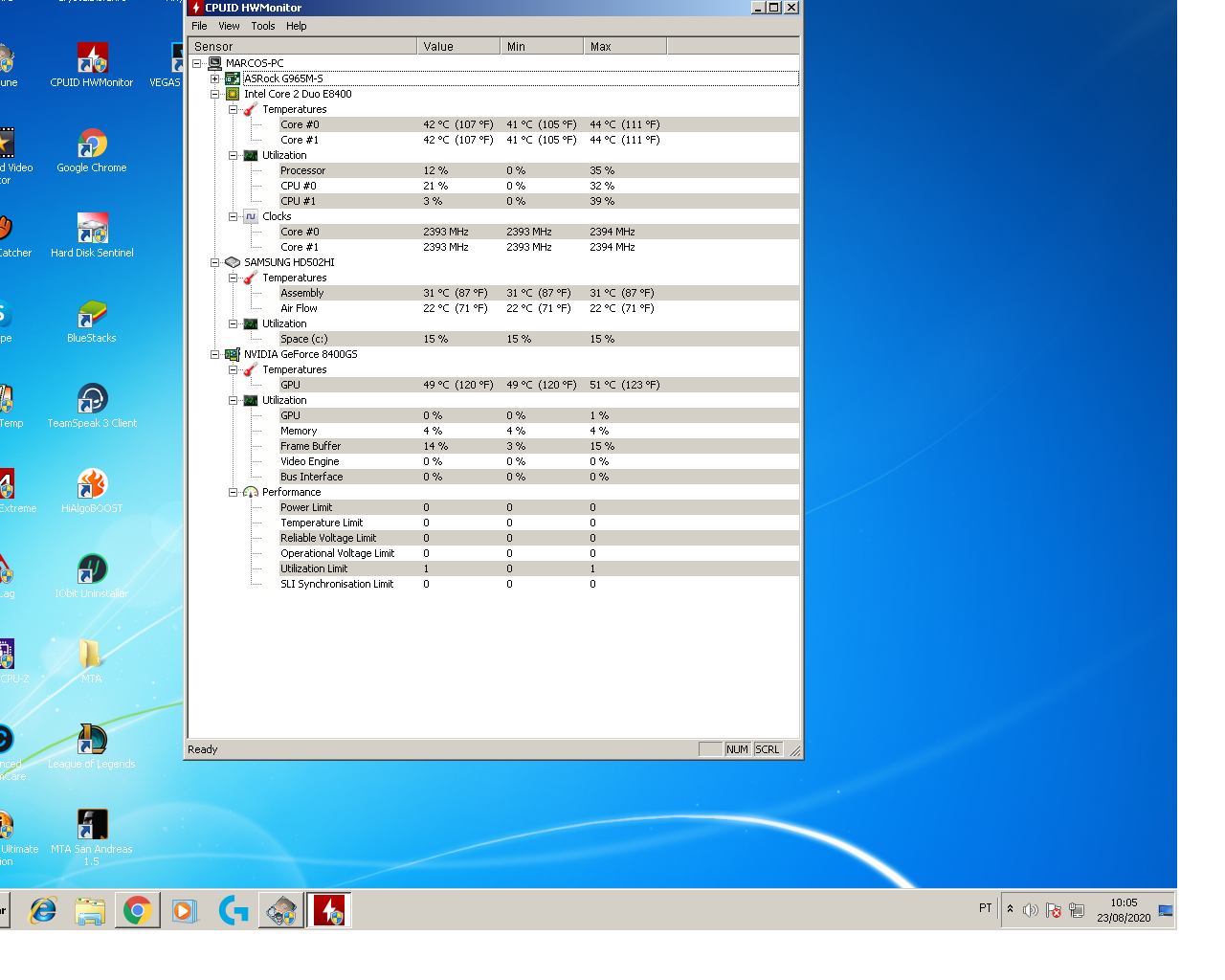
Task: Open the MTA folder on desktop
Action: pos(92,661)
